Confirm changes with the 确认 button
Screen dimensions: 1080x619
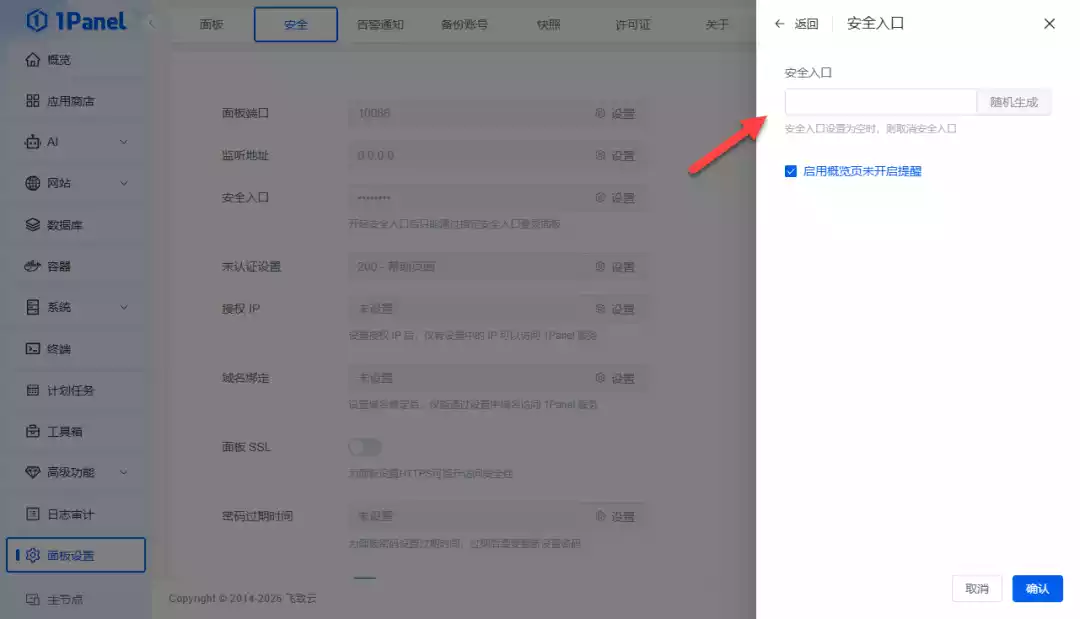coord(1037,588)
